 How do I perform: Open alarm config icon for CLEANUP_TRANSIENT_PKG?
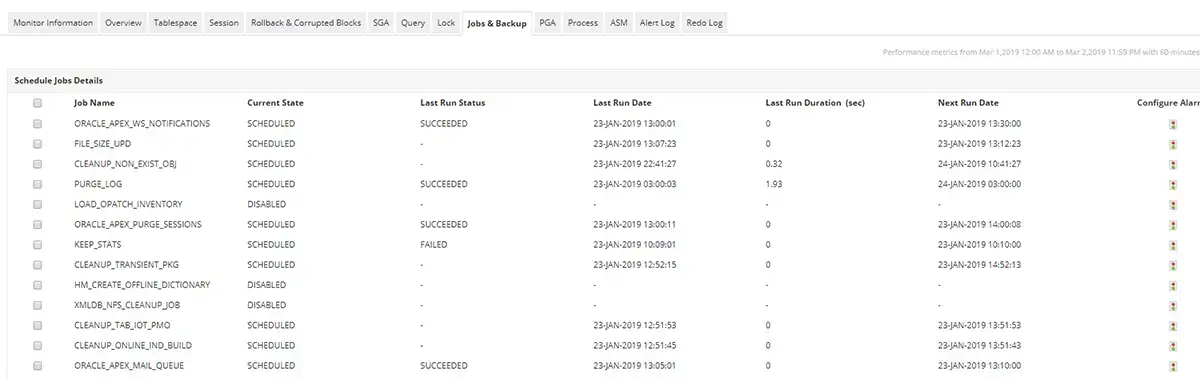pos(1174,265)
